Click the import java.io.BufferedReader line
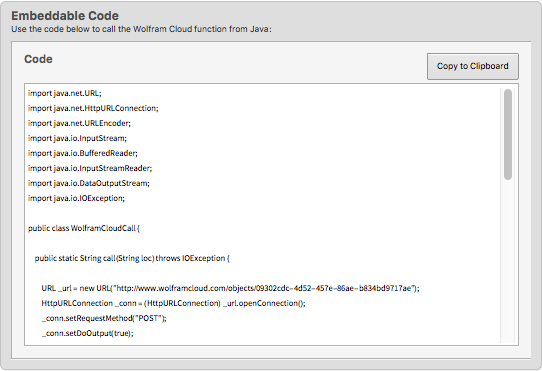This screenshot has height=371, width=542. [83, 153]
